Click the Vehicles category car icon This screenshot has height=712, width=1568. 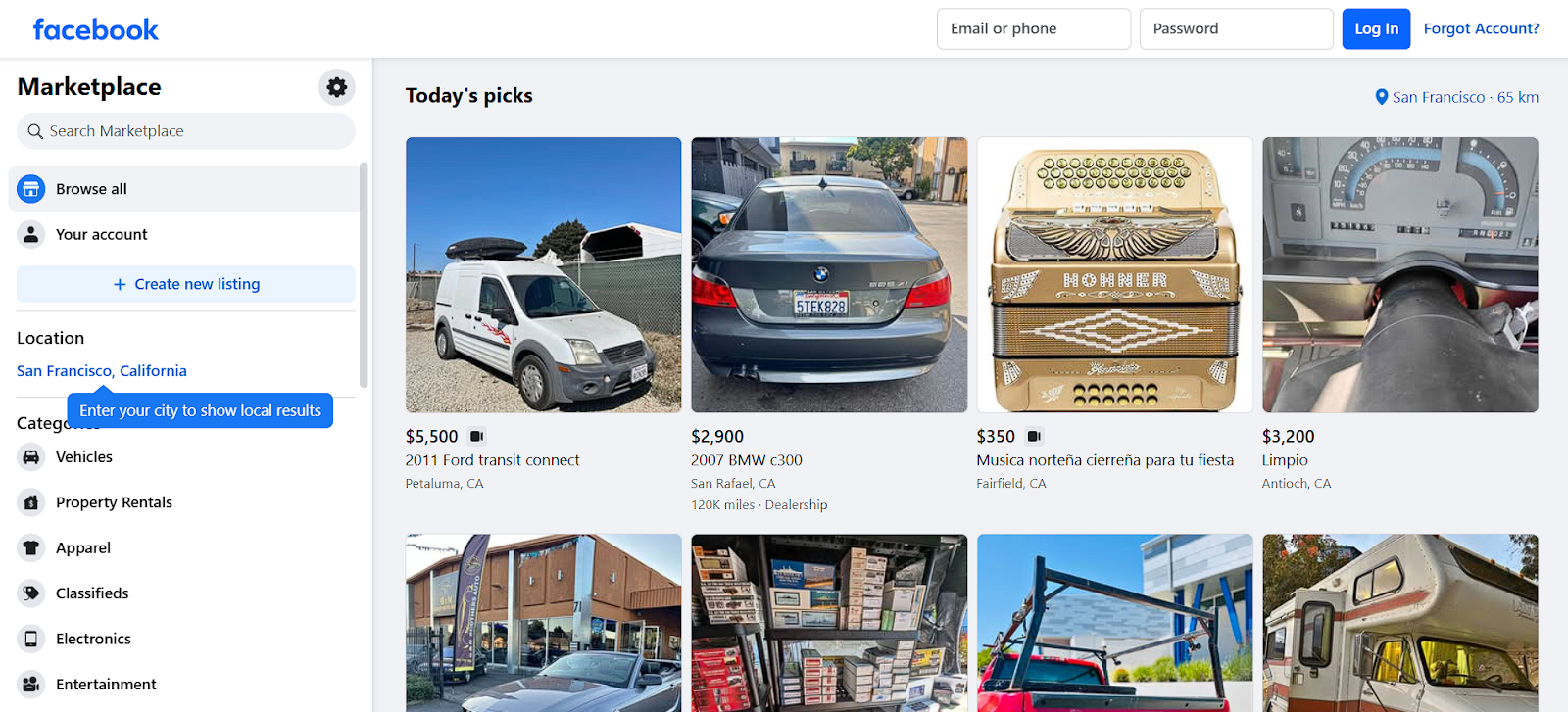(x=31, y=457)
